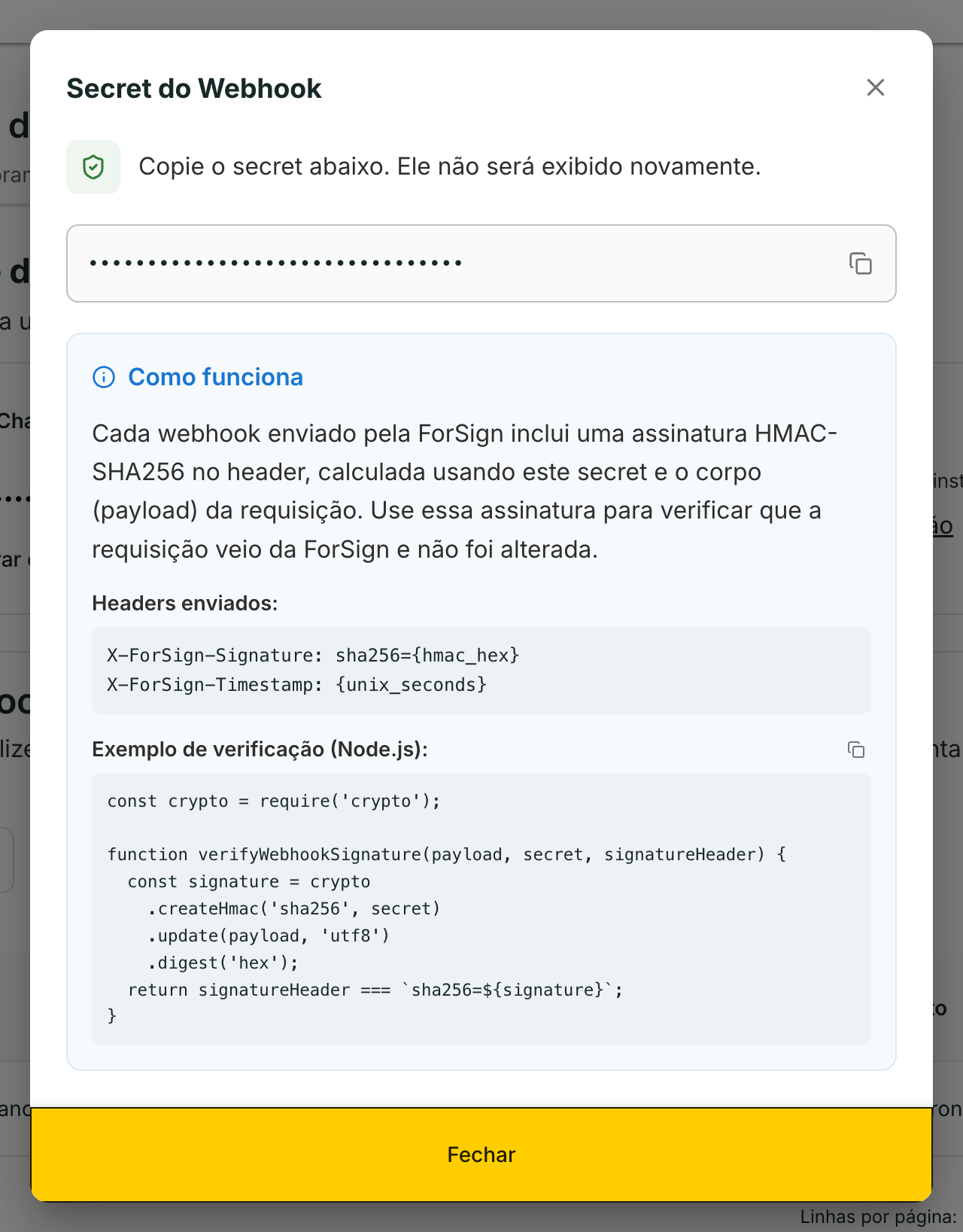Screen dimensions: 963x1232
Task: Click the return signatureHeader code line
Action: point(375,990)
